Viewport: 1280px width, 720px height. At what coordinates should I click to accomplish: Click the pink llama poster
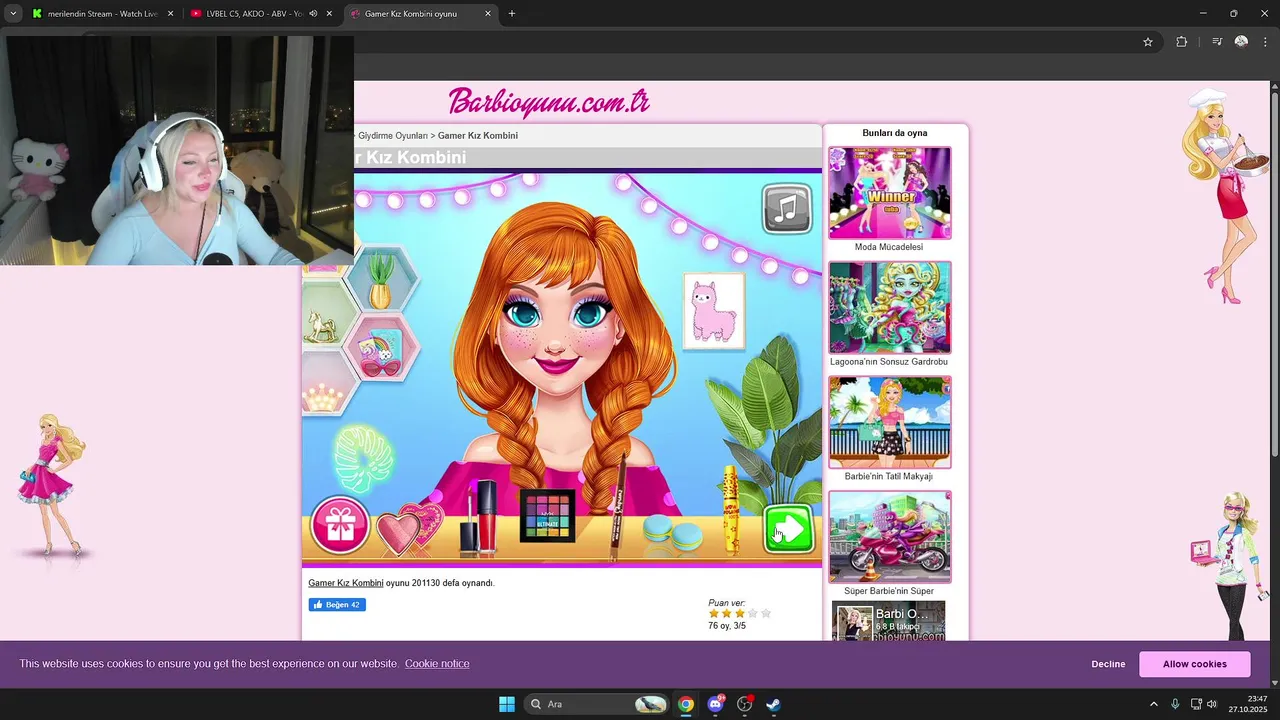pos(714,311)
